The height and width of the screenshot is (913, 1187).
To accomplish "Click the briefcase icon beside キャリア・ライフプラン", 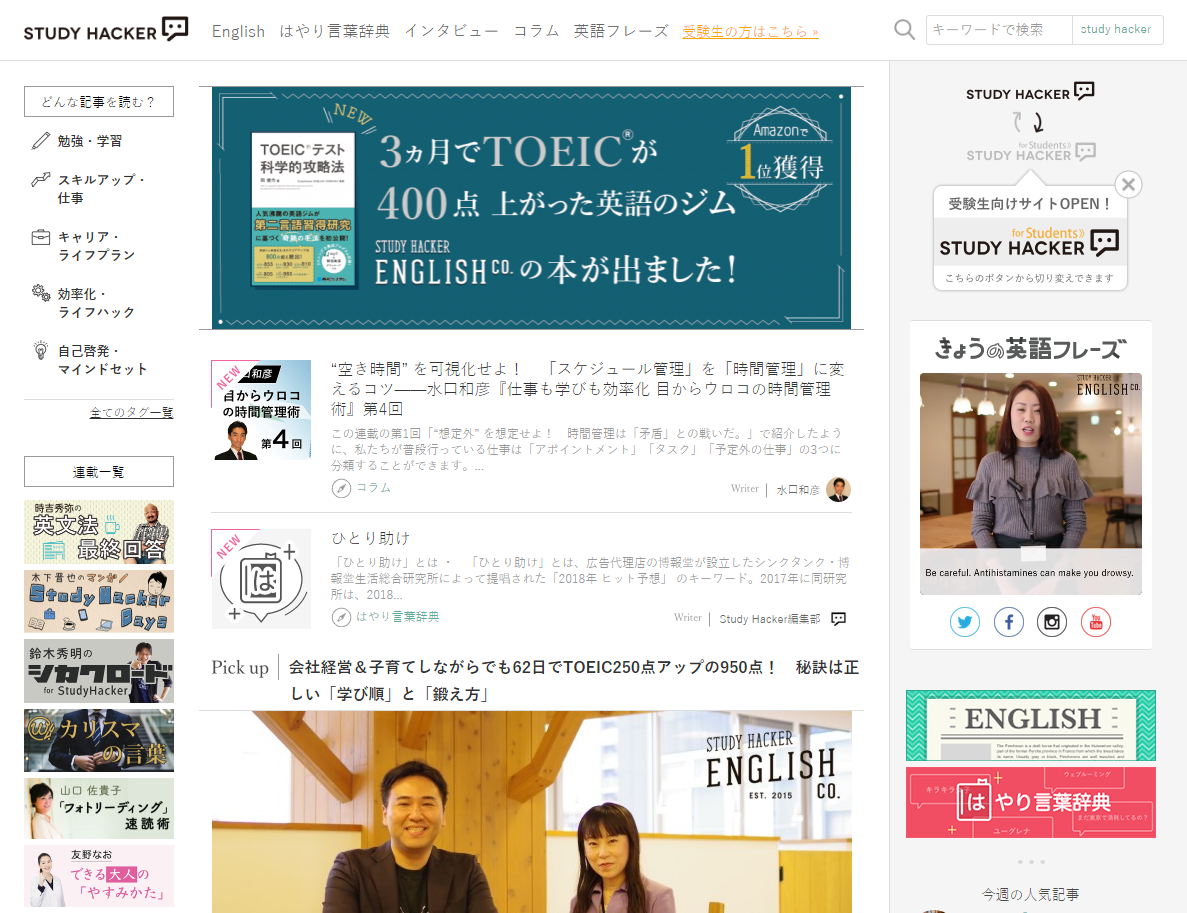I will (40, 237).
